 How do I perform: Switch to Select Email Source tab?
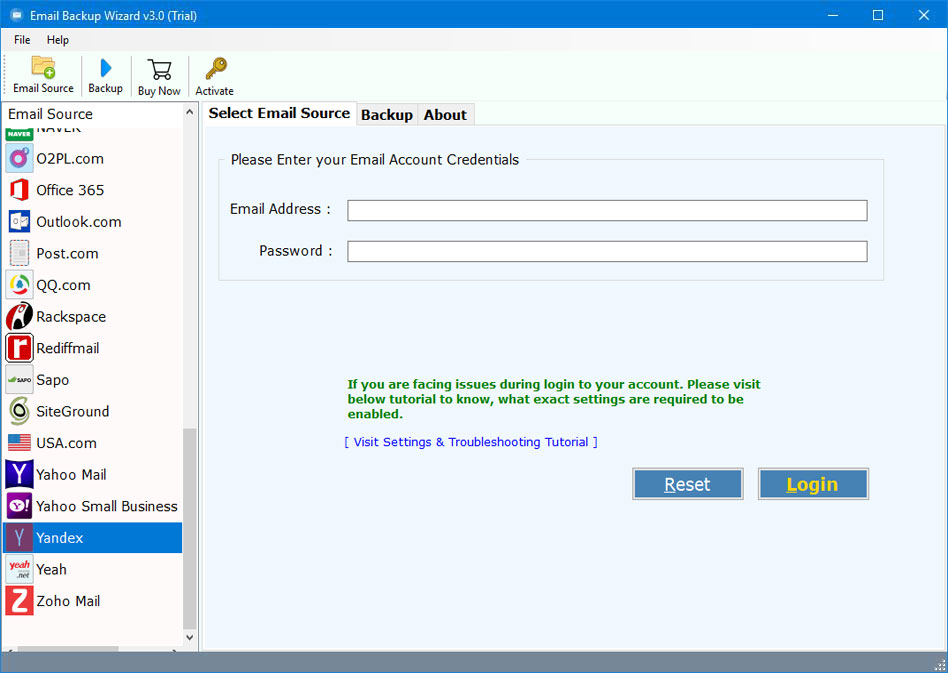click(x=279, y=114)
